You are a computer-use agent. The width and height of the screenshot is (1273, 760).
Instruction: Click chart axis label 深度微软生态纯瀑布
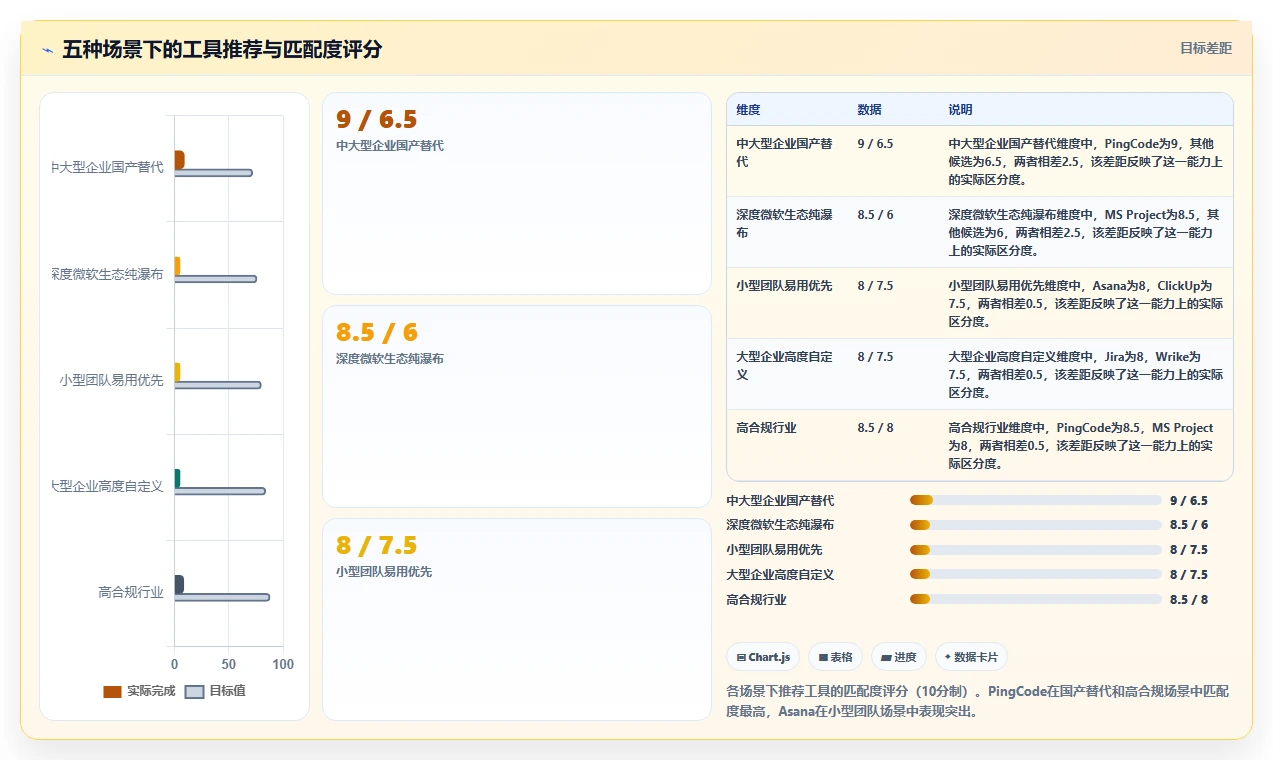click(107, 274)
